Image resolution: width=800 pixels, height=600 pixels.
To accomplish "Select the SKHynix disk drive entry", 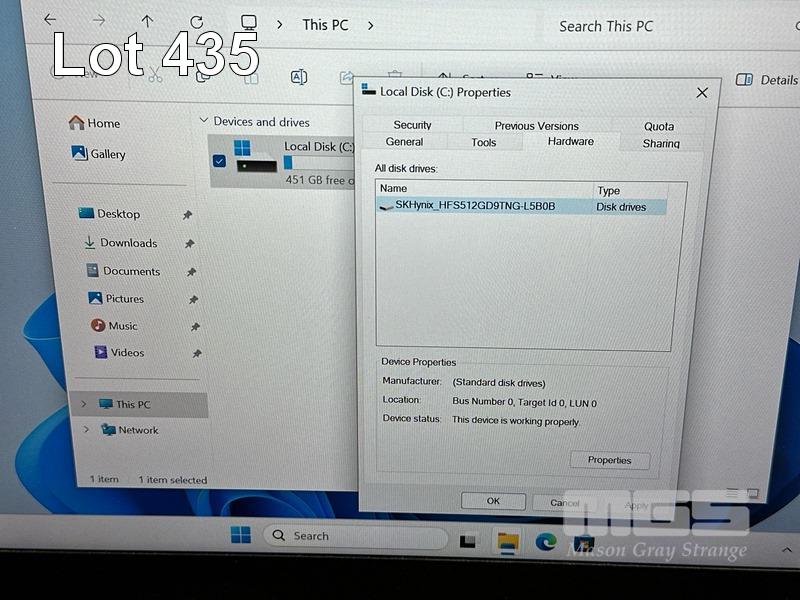I will pos(475,206).
